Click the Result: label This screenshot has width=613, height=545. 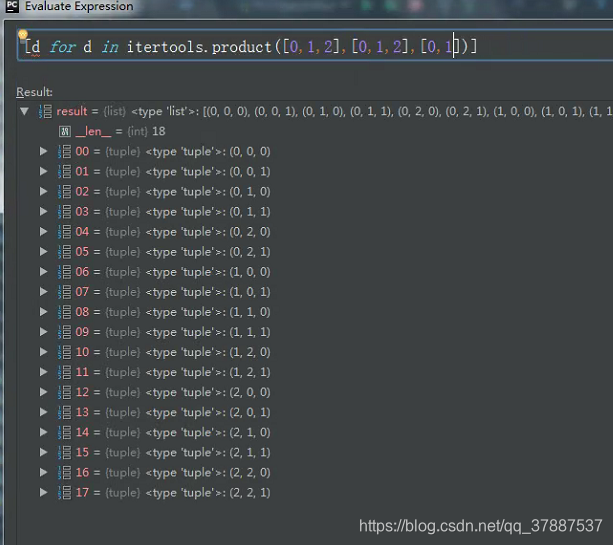click(x=34, y=92)
